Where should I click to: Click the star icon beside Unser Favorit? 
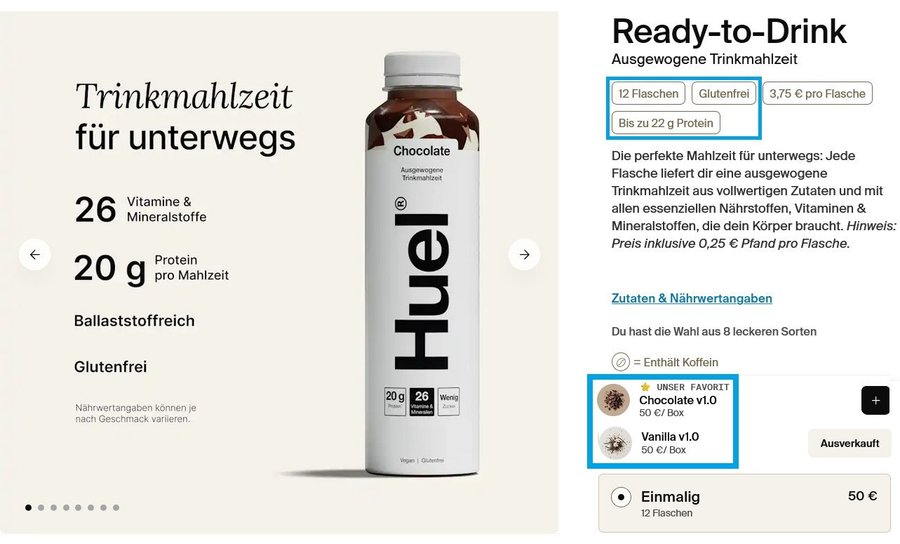tap(645, 387)
